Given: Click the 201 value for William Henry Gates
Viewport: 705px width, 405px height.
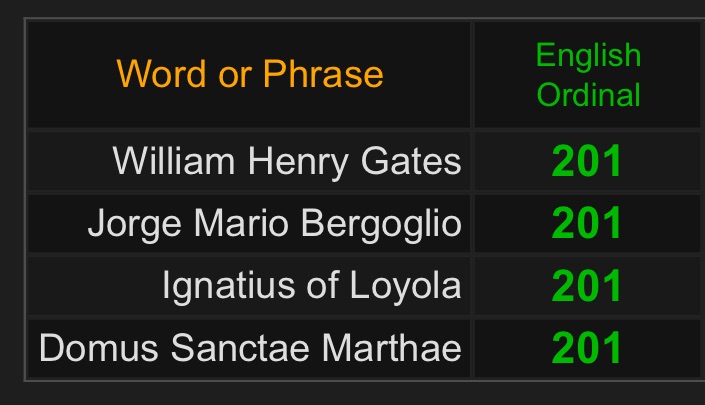Looking at the screenshot, I should 588,160.
